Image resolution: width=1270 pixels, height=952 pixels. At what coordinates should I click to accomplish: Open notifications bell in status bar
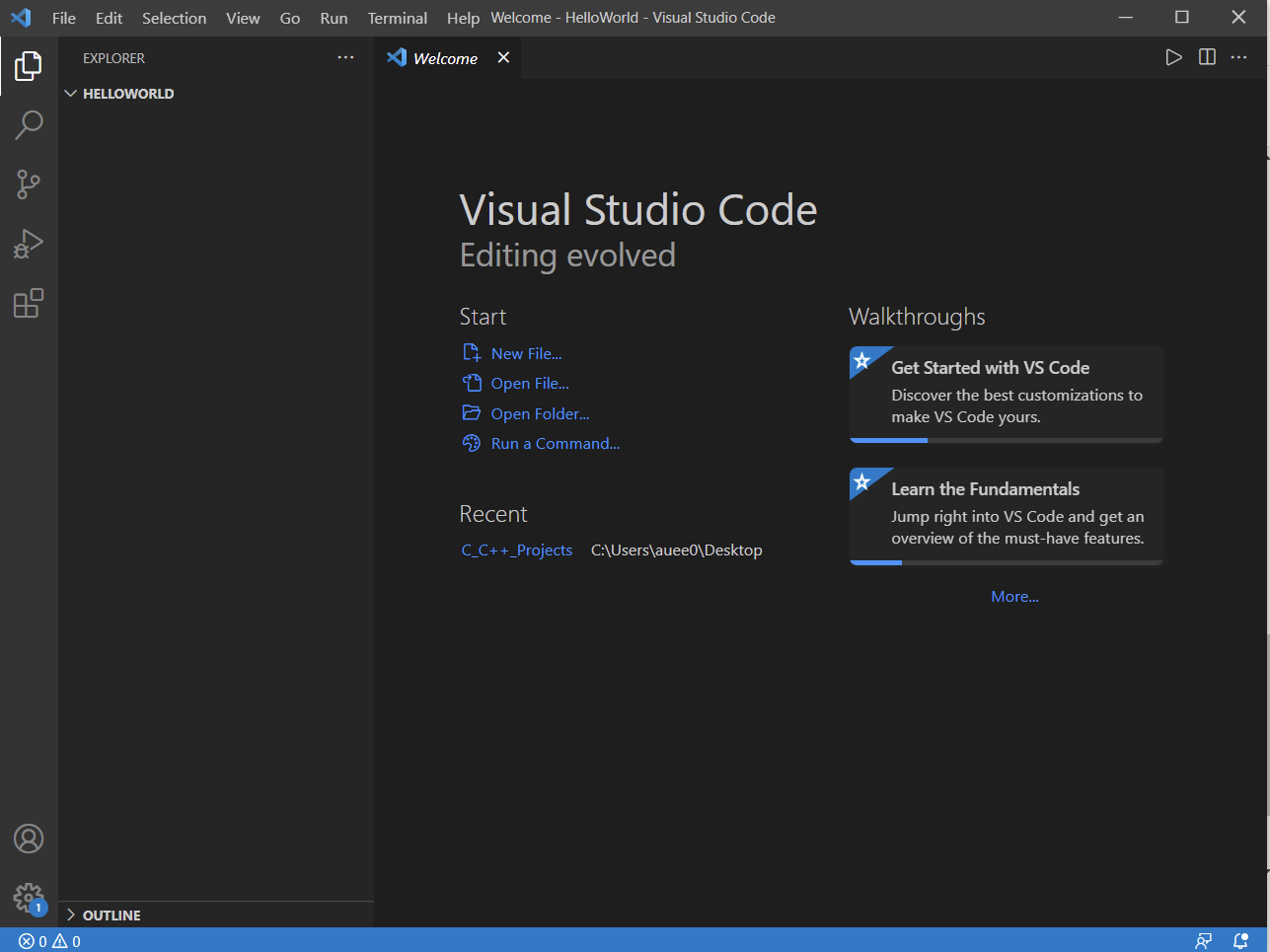1240,941
